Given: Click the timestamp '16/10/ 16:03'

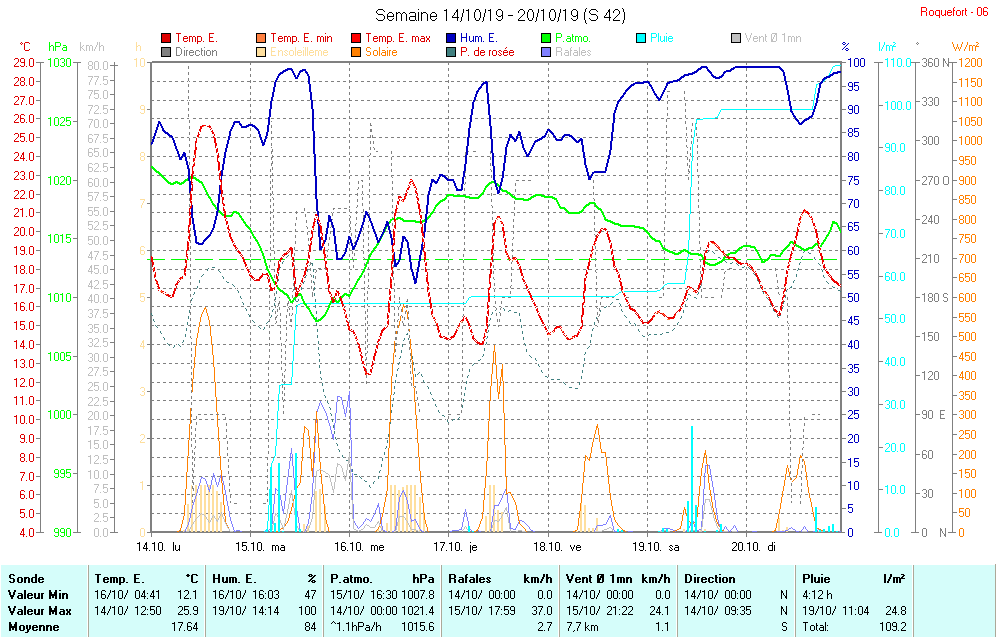Looking at the screenshot, I should (246, 595).
